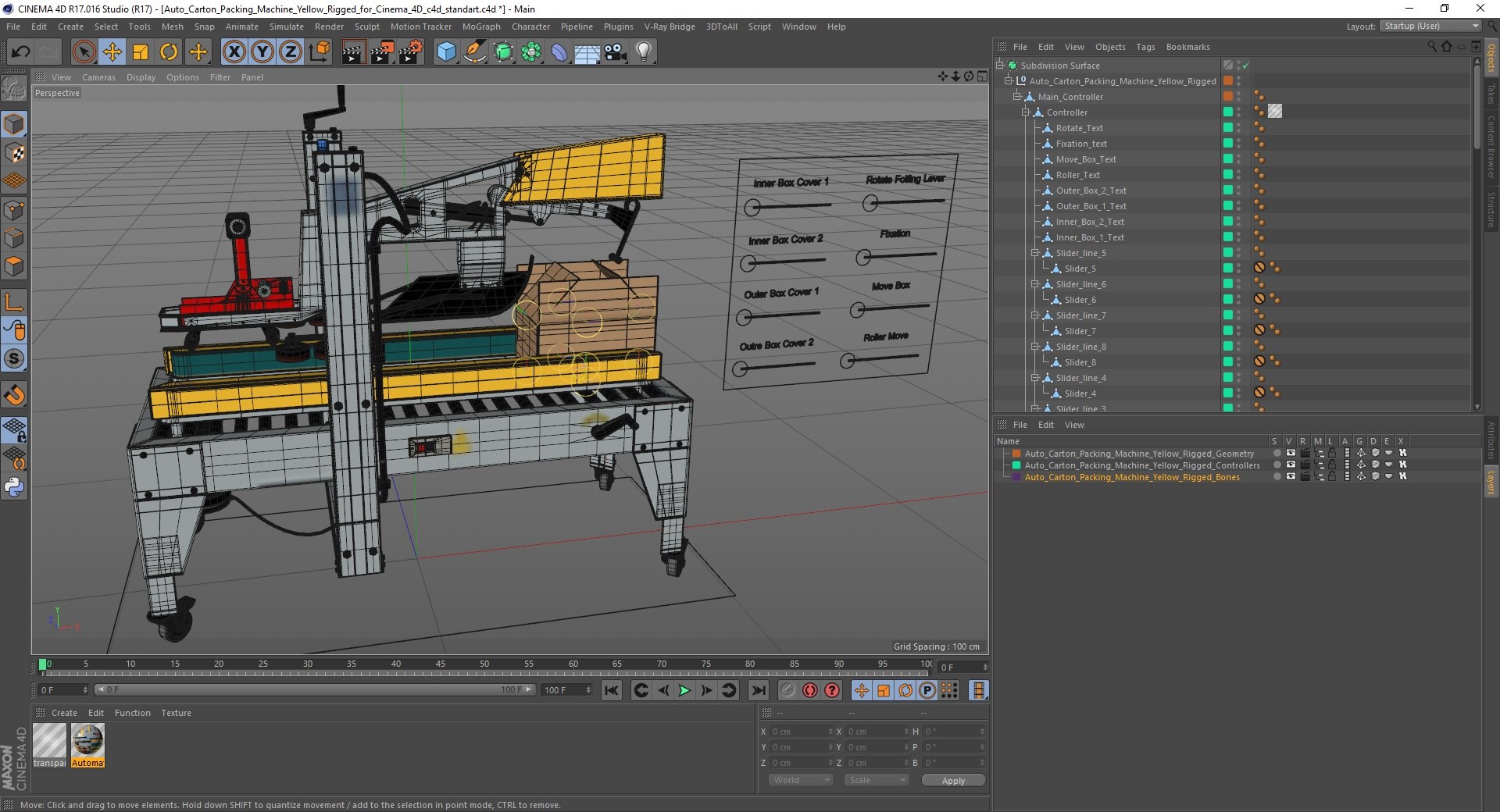Toggle X-axis lock icon
This screenshot has height=812, width=1500.
[234, 52]
